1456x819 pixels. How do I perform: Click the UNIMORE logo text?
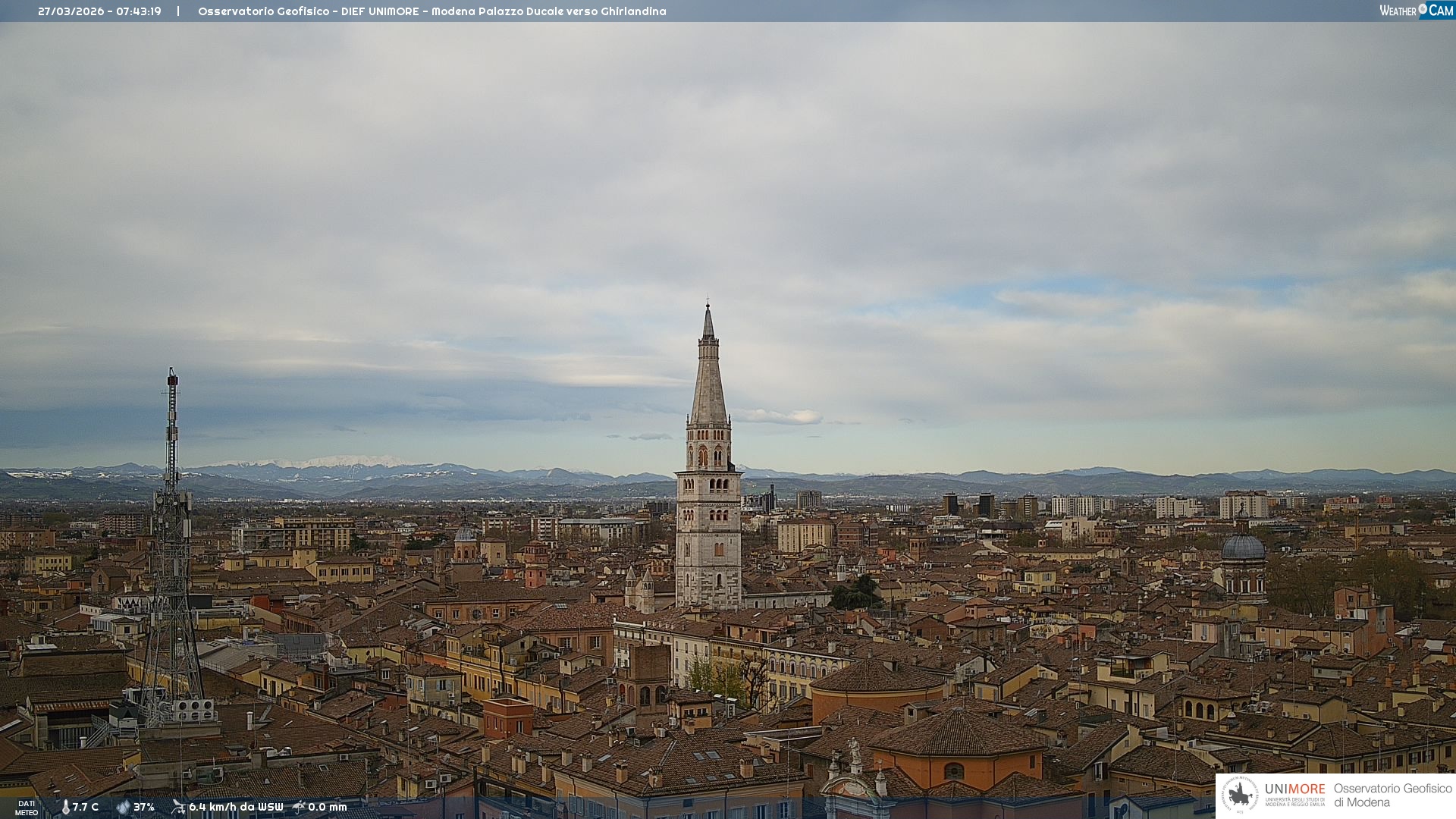(x=1294, y=789)
